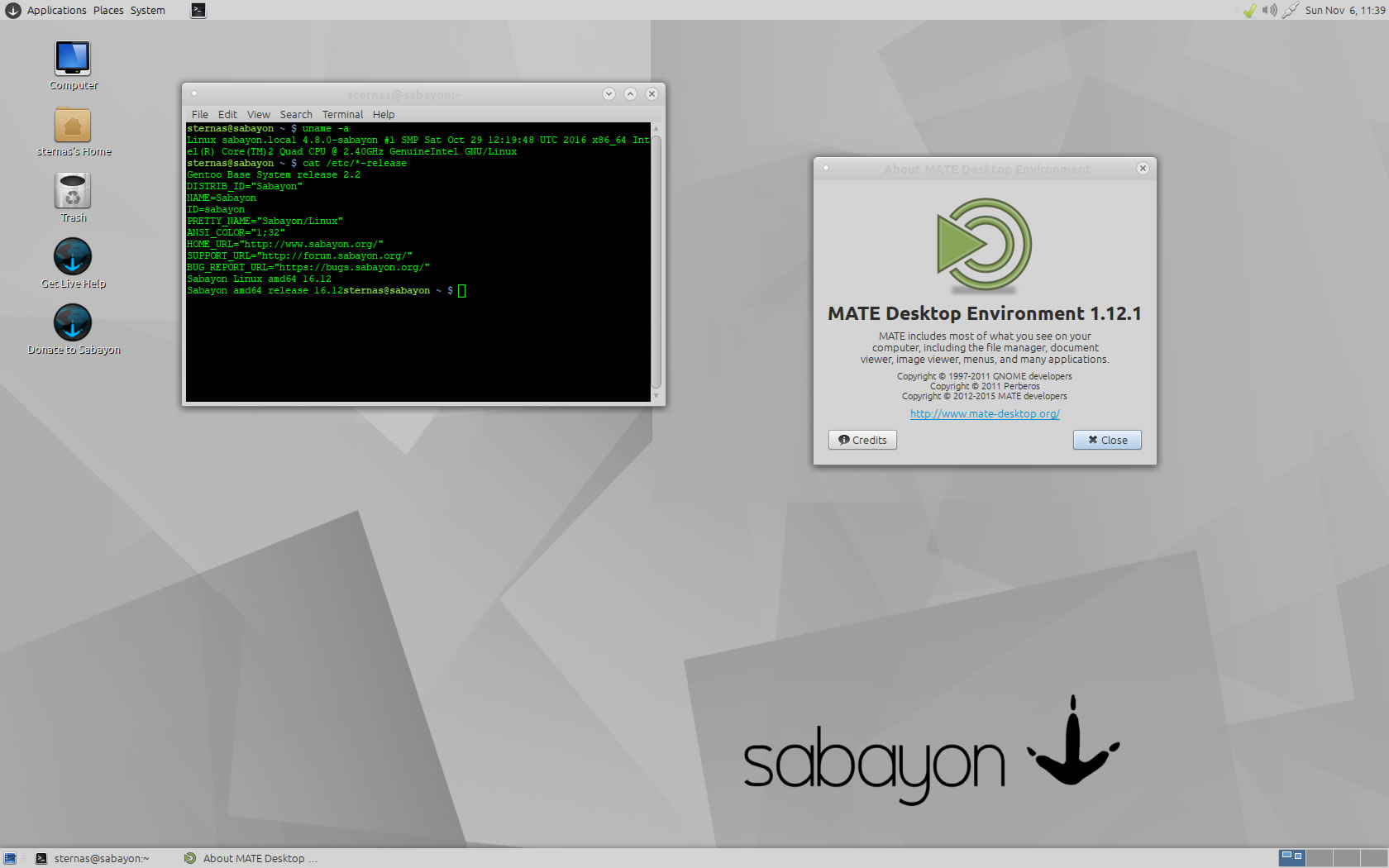The width and height of the screenshot is (1389, 868).
Task: Open the System menu
Action: [147, 10]
